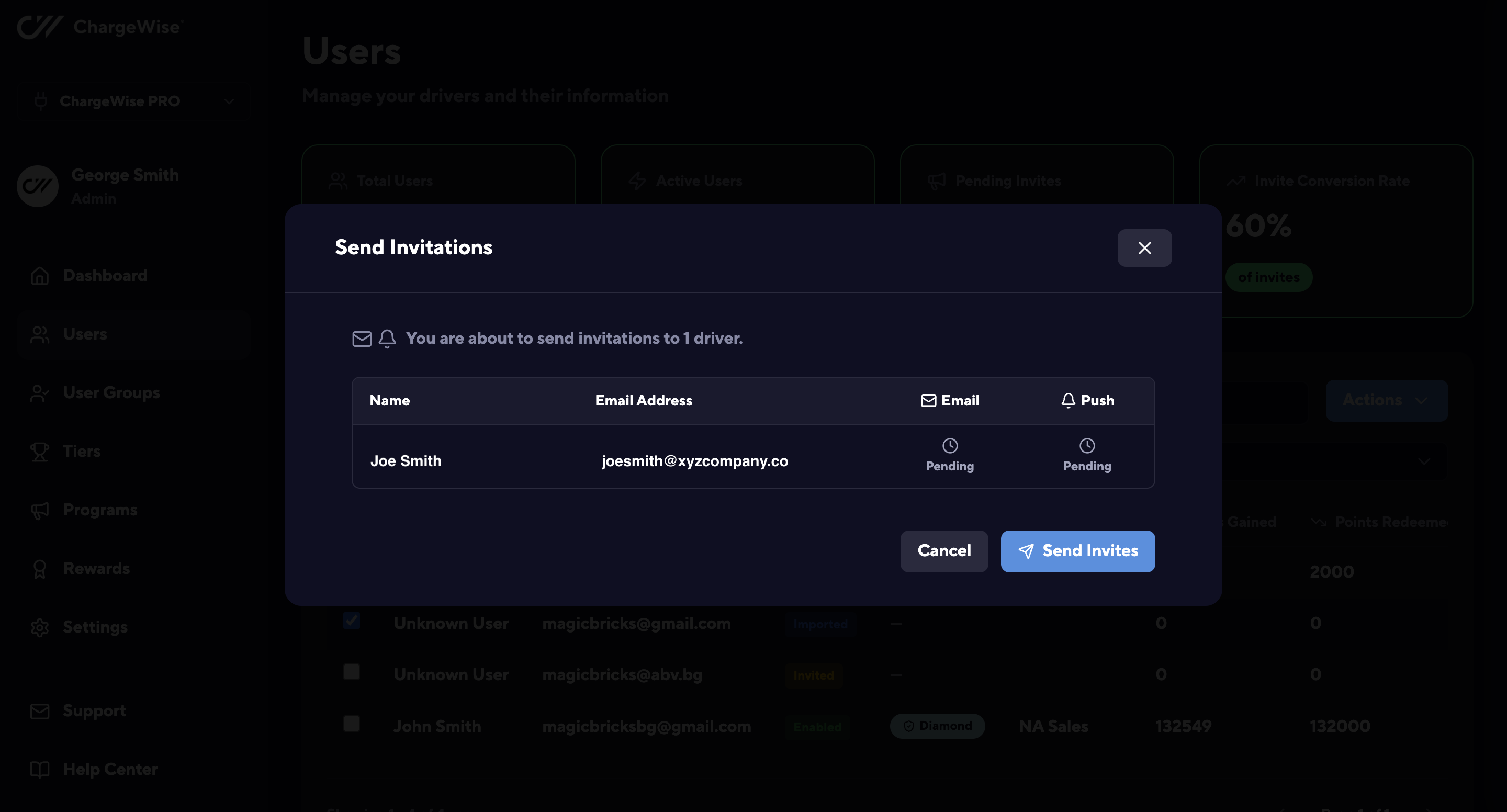Expand the ChargeWise PRO dropdown
Image resolution: width=1507 pixels, height=812 pixels.
133,101
